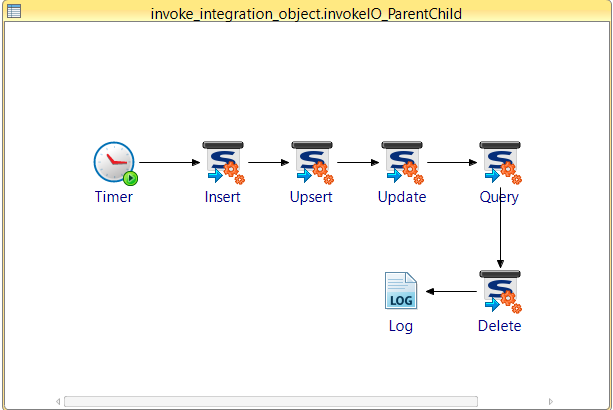Click the 'Insert' label text

(x=222, y=197)
